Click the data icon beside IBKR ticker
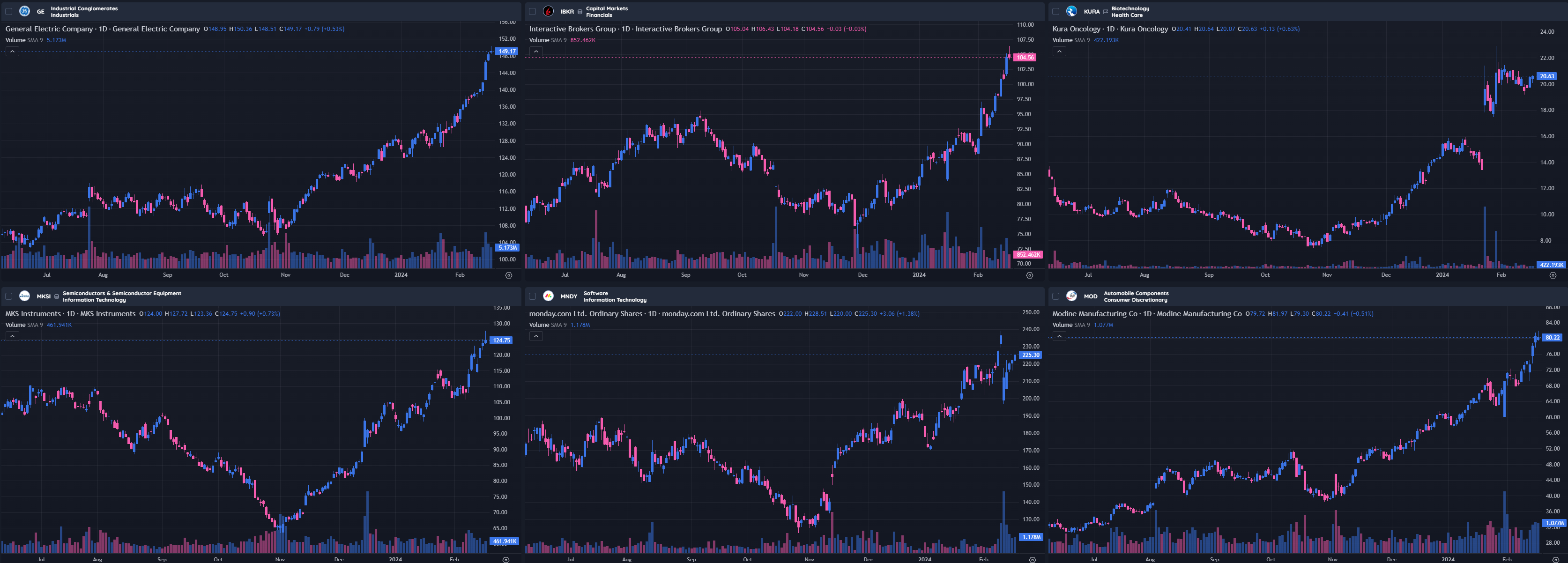This screenshot has width=1568, height=563. [x=580, y=12]
